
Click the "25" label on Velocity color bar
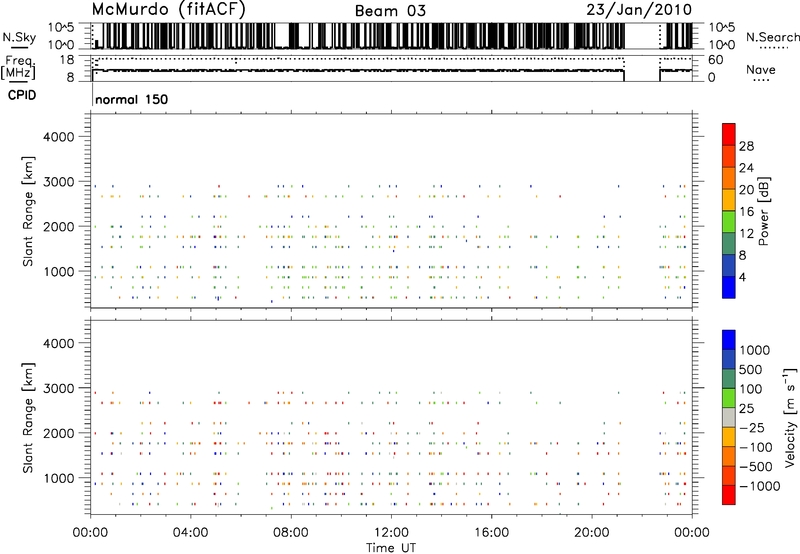[x=747, y=409]
